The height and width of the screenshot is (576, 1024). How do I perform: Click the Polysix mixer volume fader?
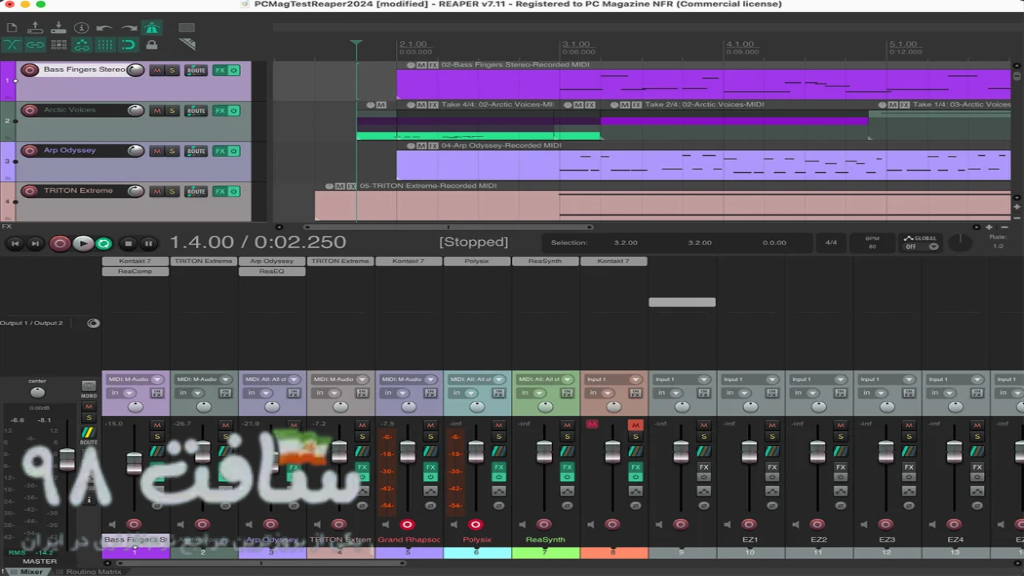tap(476, 451)
